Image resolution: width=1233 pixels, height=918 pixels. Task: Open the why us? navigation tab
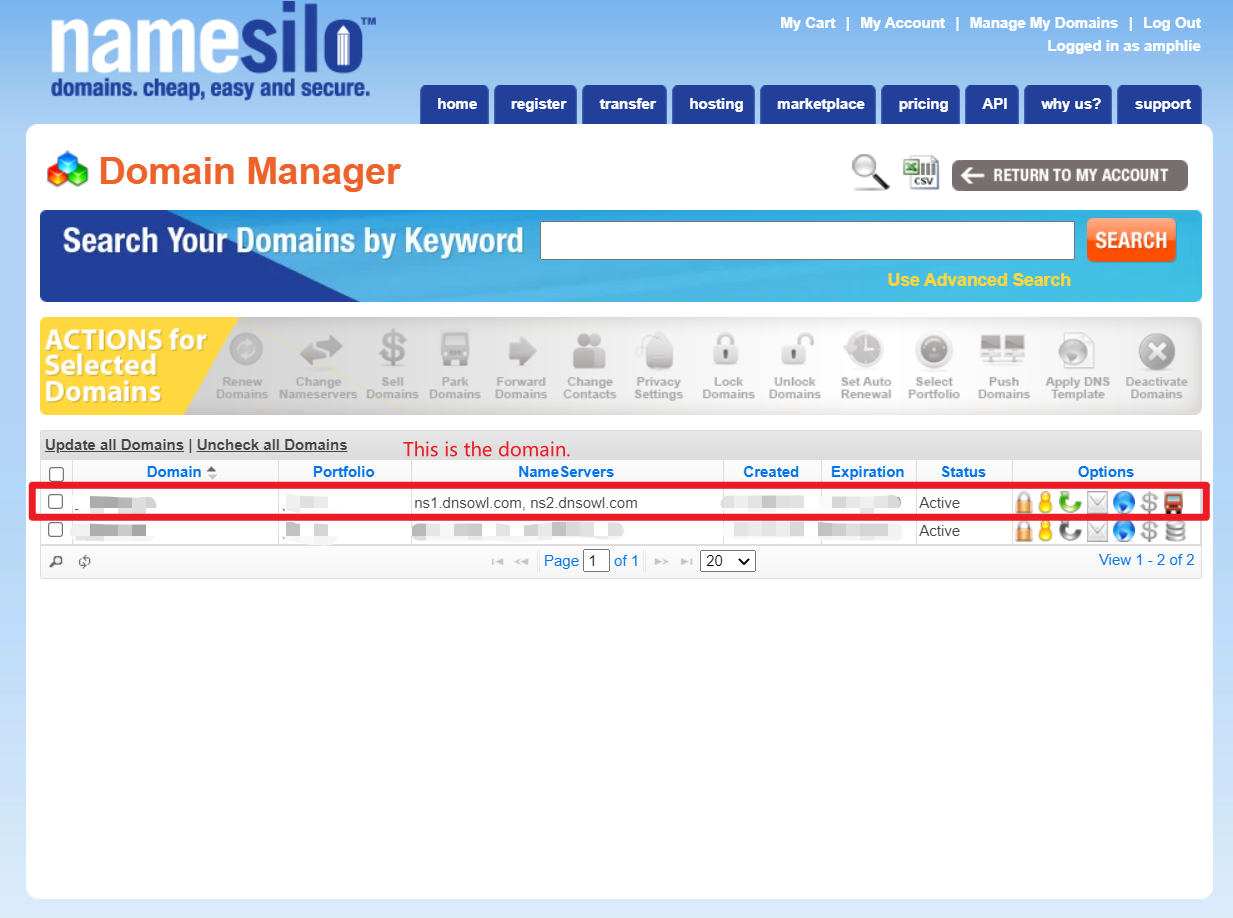(x=1070, y=104)
